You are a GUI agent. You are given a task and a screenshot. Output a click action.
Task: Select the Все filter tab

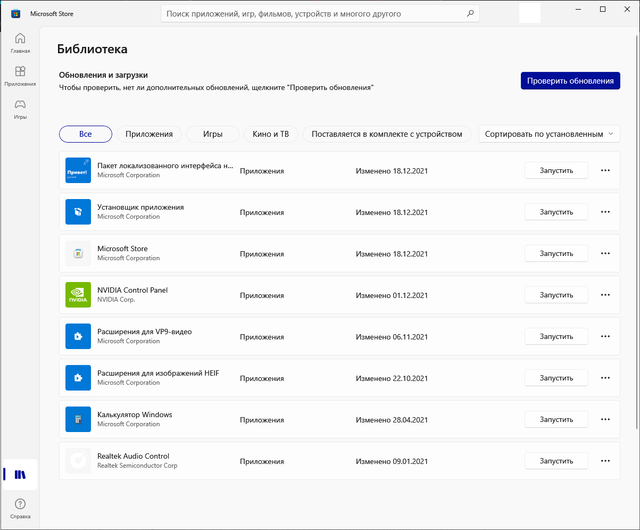point(85,134)
